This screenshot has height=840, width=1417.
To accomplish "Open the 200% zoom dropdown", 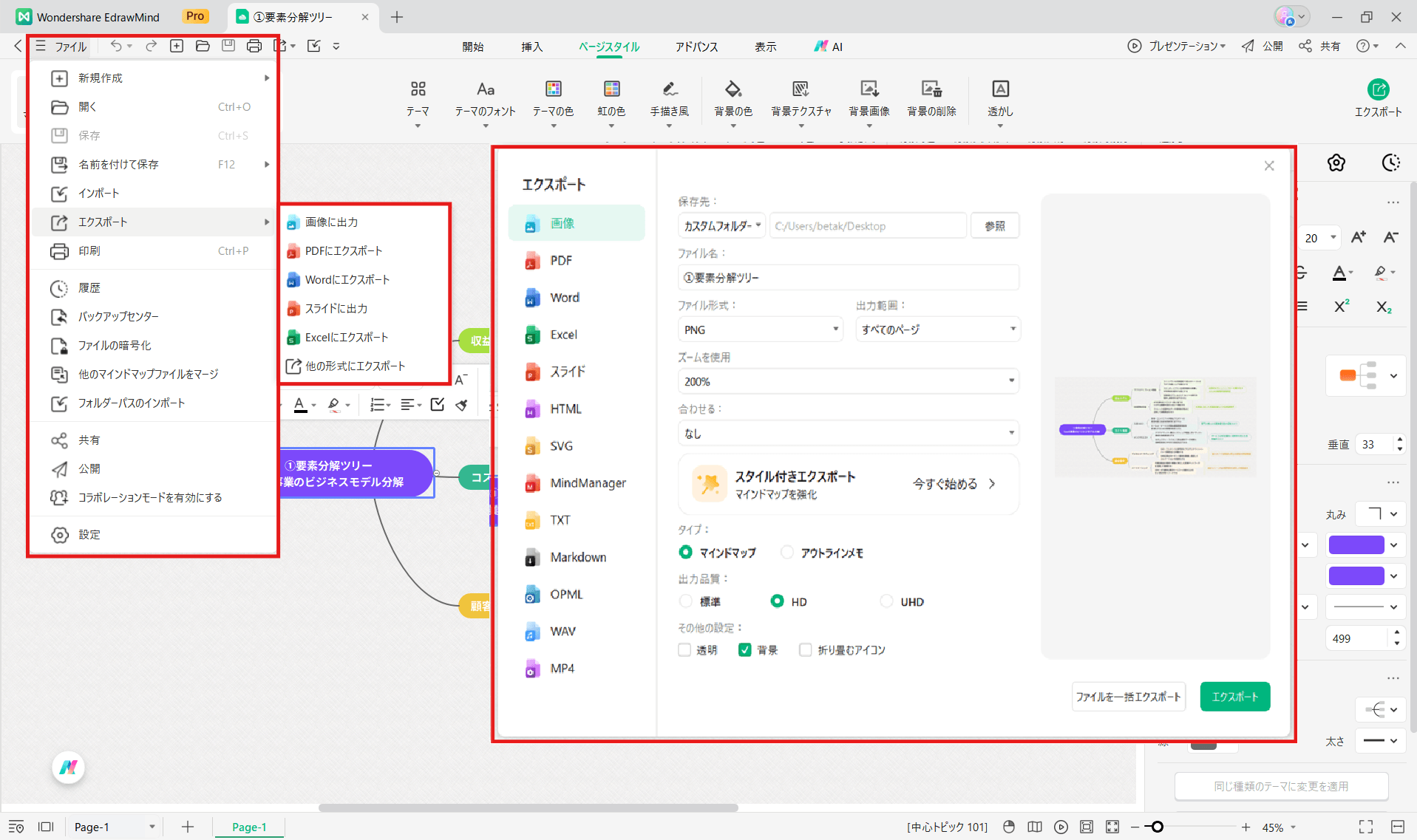I will pos(849,381).
